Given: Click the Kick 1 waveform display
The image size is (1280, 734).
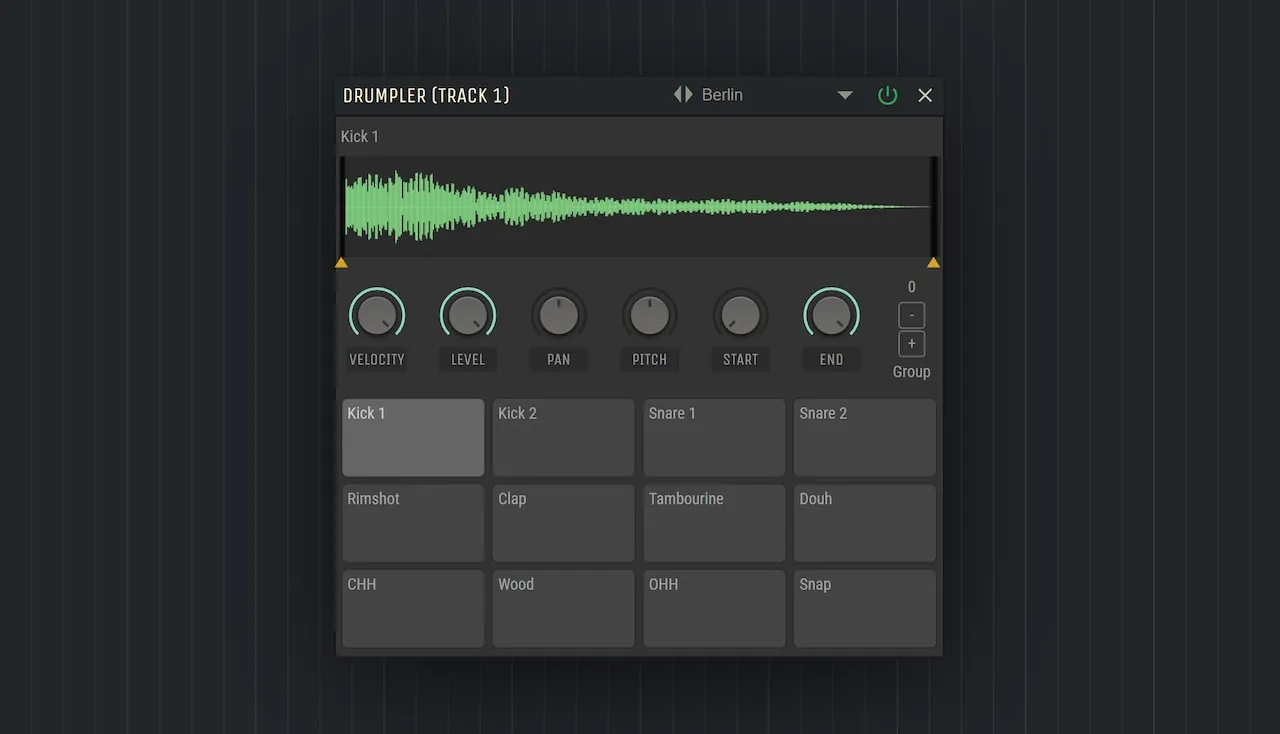Looking at the screenshot, I should 638,207.
